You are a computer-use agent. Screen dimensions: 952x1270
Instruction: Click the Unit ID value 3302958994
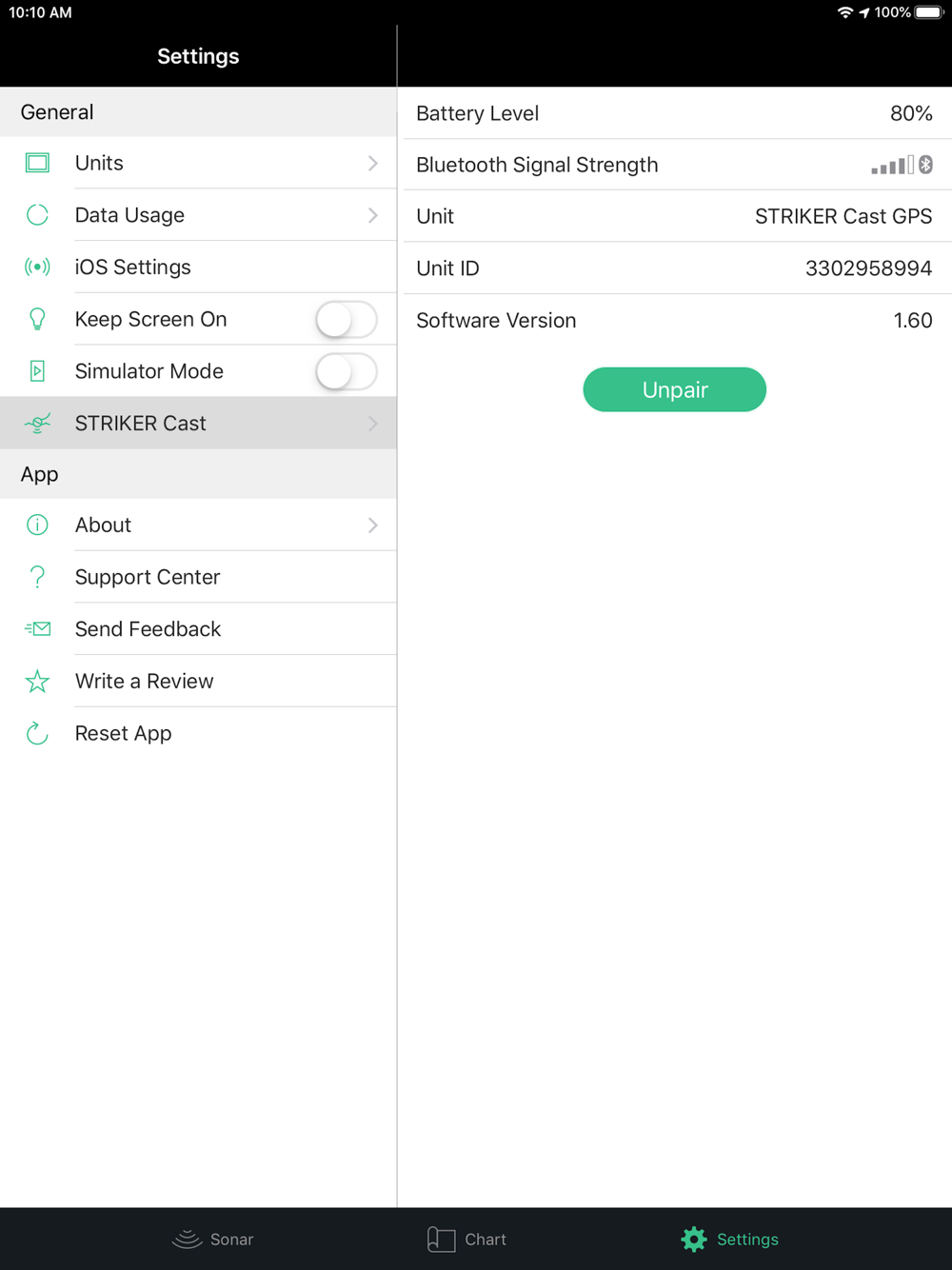(x=868, y=268)
